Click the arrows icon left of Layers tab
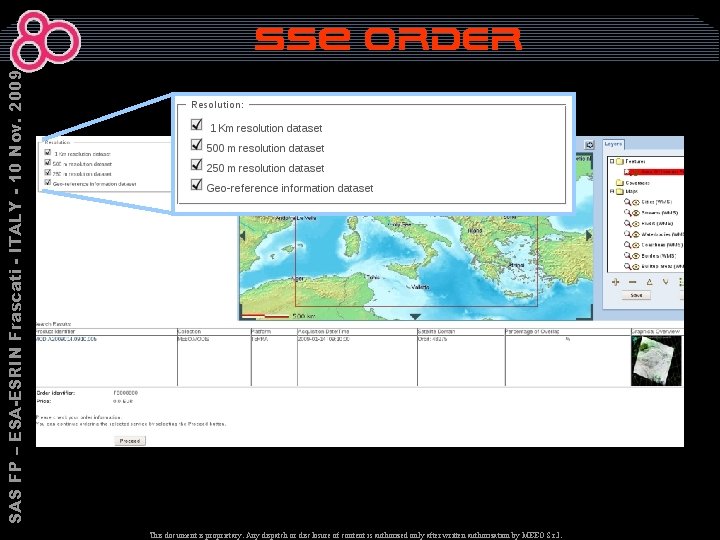 coord(590,145)
